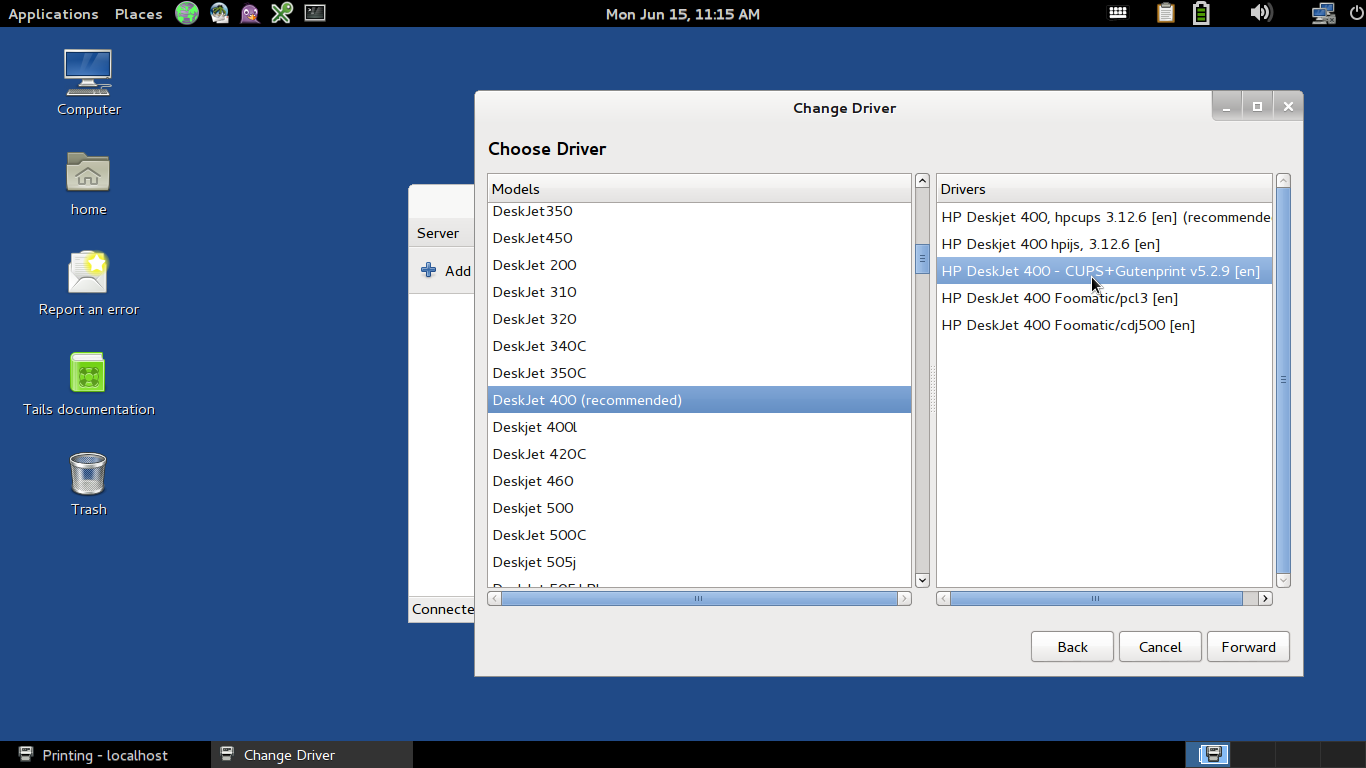Select model Deskjet 505j
1366x768 pixels.
[x=699, y=562]
